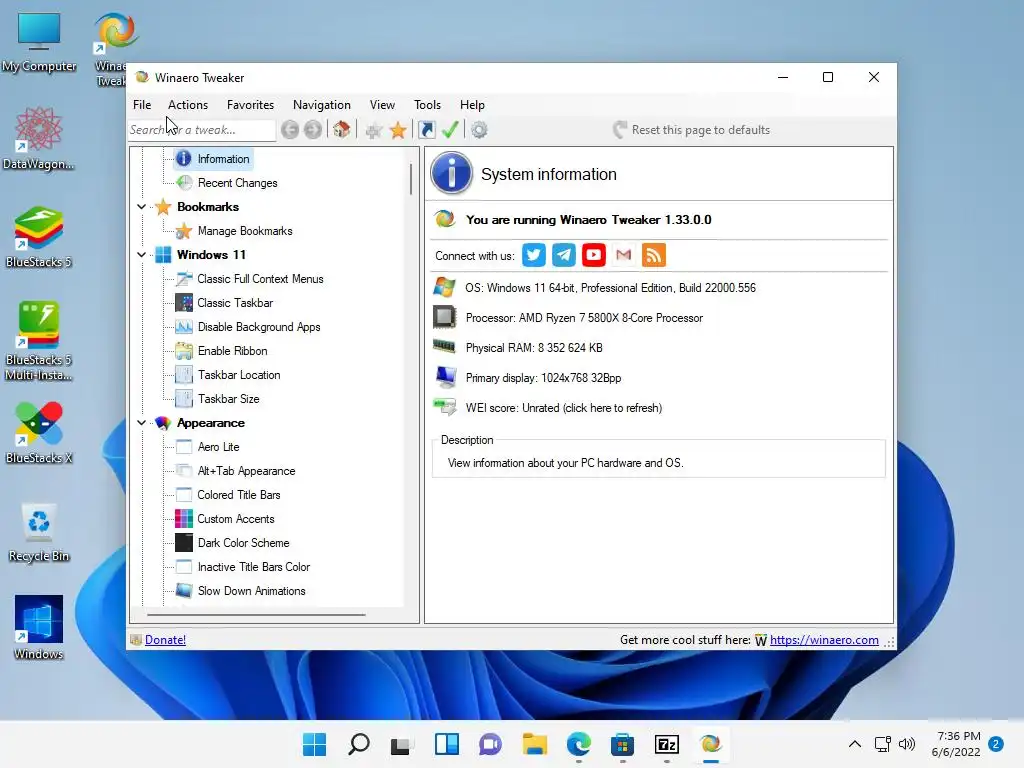The height and width of the screenshot is (768, 1024).
Task: Click the Gmail contact icon
Action: tap(624, 255)
